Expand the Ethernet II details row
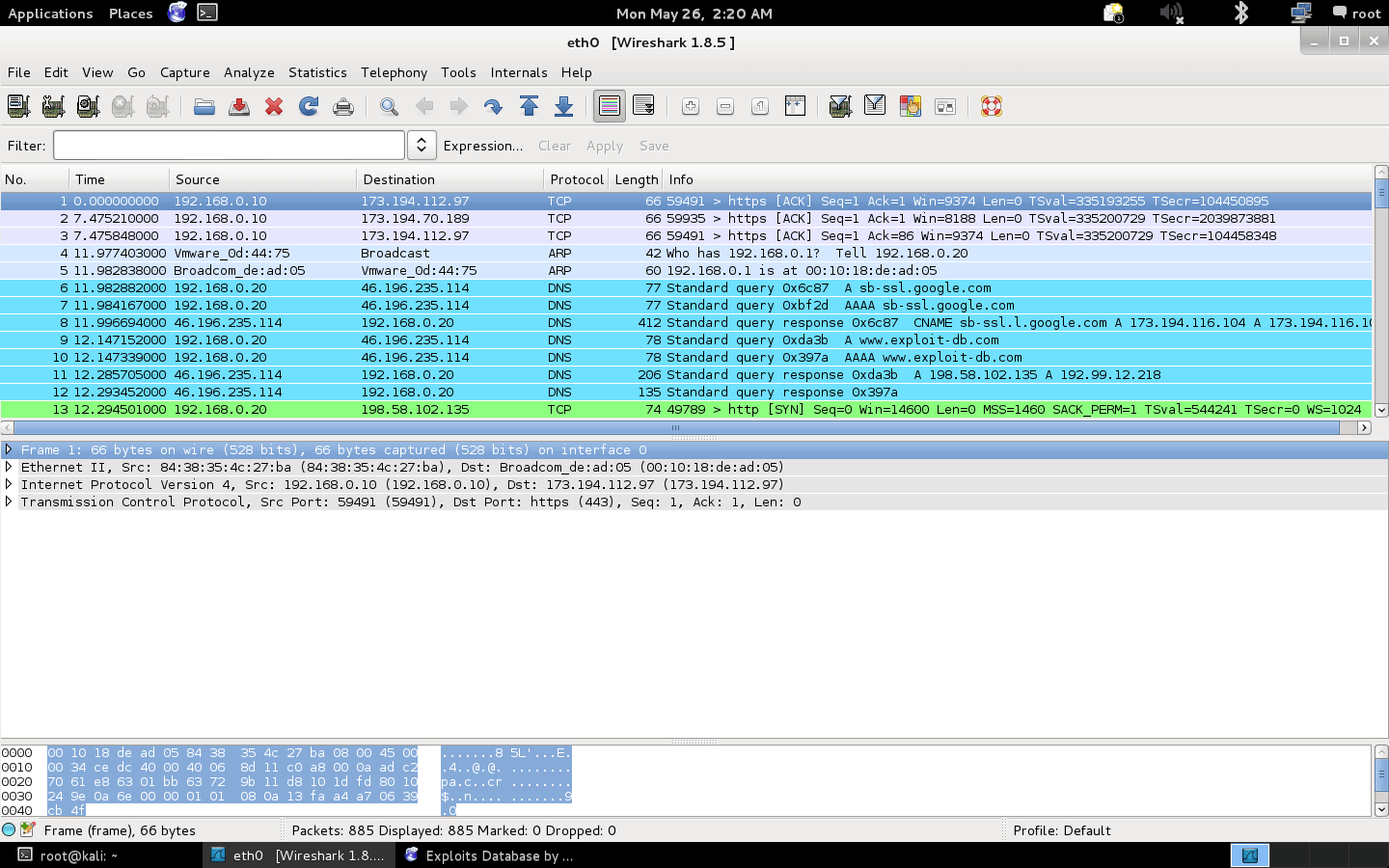The image size is (1389, 868). pyautogui.click(x=9, y=467)
